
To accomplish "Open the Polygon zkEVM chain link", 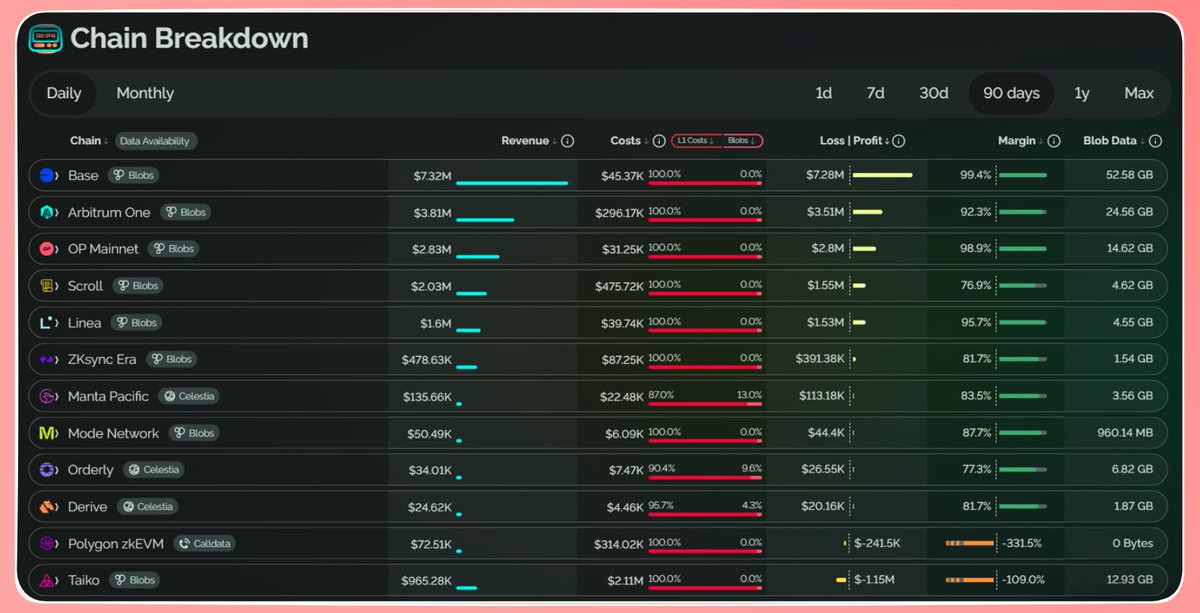I will (x=116, y=544).
